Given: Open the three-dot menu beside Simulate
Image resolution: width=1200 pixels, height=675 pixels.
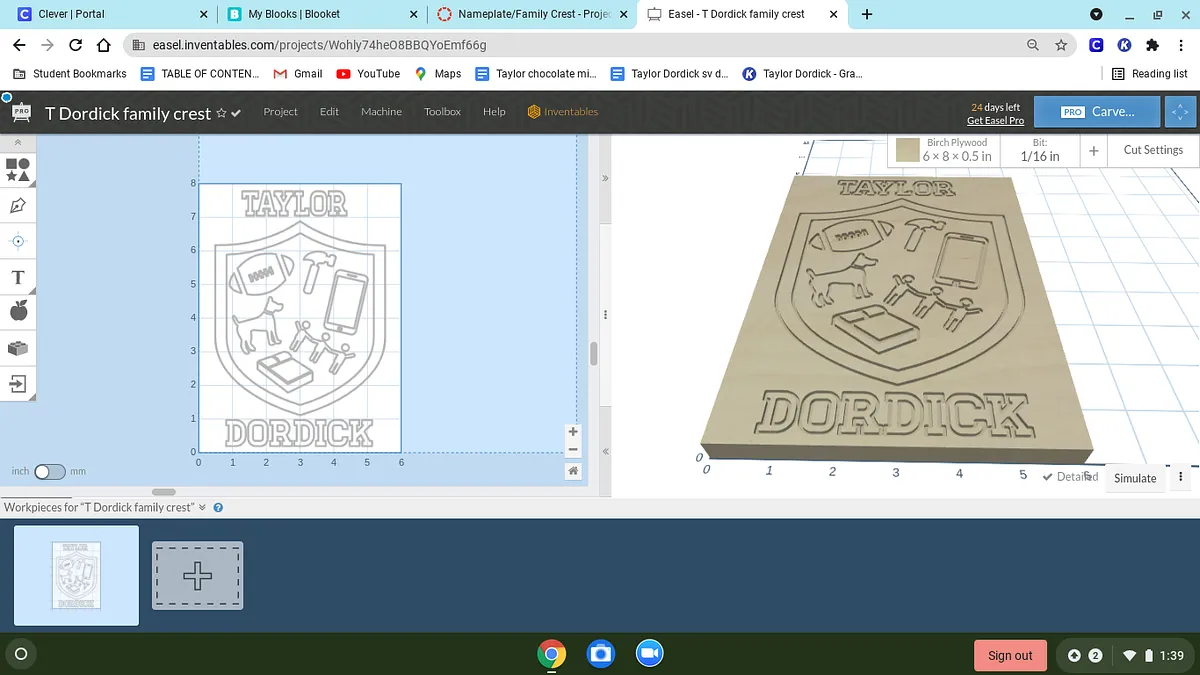Looking at the screenshot, I should click(x=1181, y=477).
